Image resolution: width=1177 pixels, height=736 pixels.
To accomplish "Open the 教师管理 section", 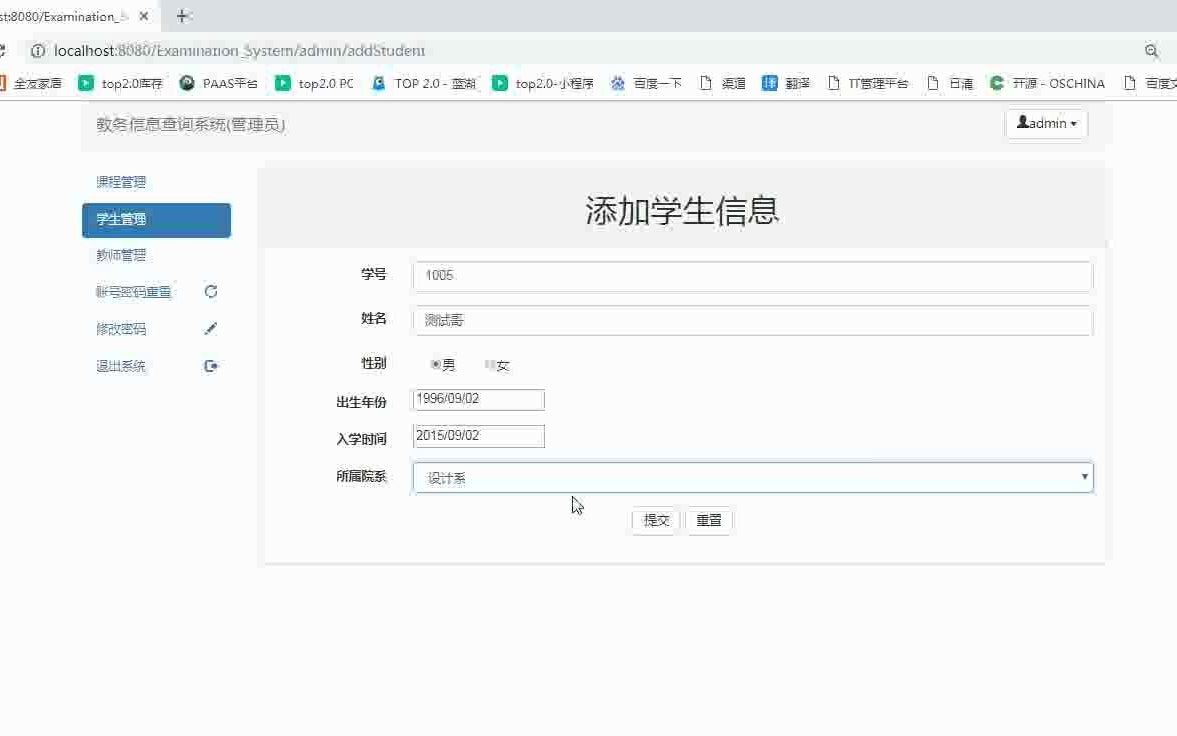I will (121, 255).
